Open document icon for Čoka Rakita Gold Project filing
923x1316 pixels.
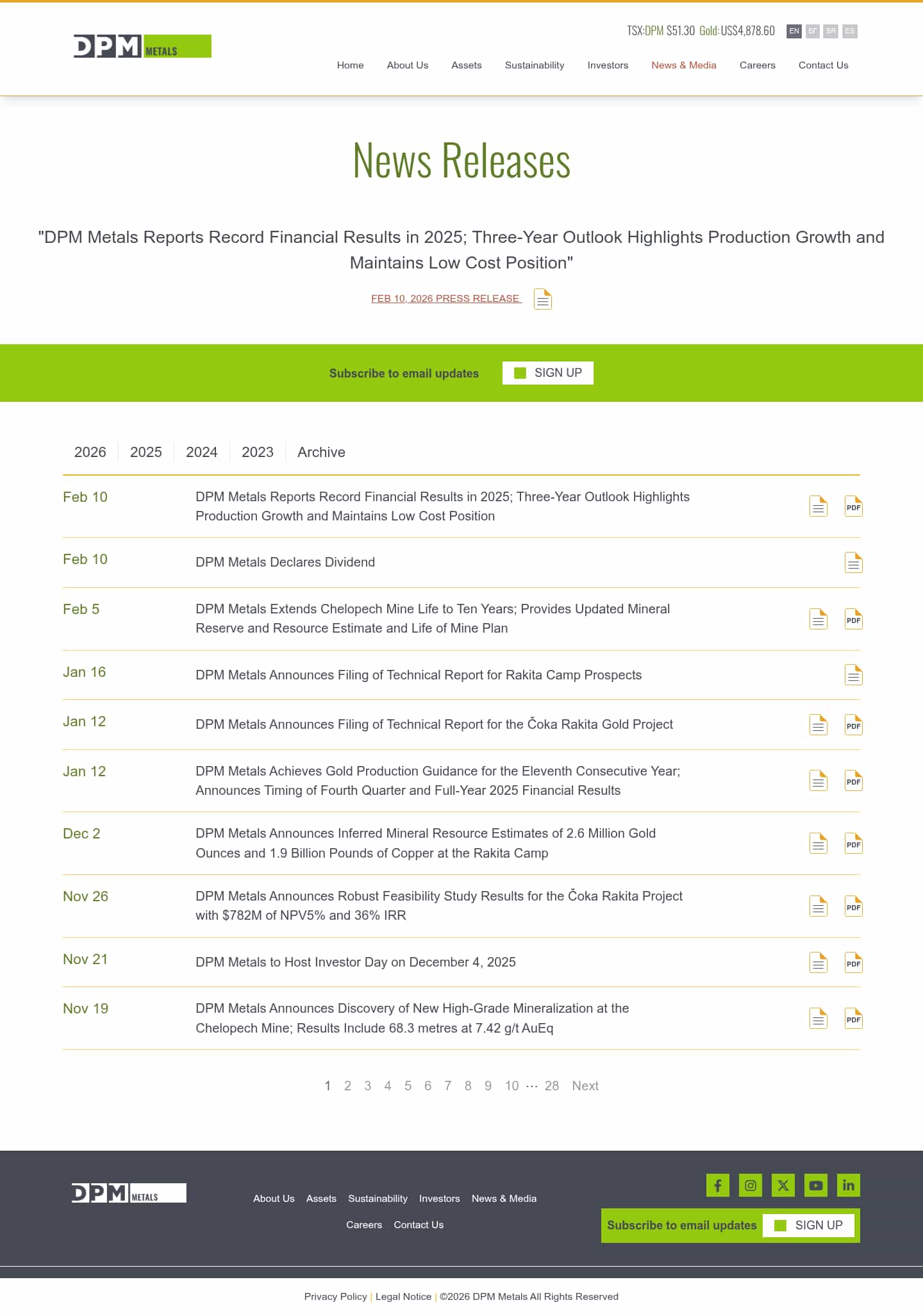(x=819, y=724)
